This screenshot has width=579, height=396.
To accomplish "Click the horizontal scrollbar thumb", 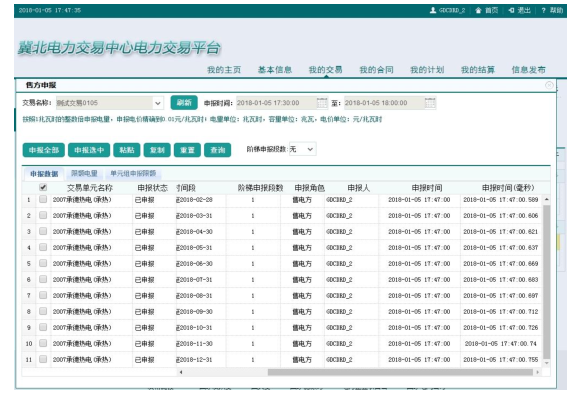I will click(x=400, y=372).
